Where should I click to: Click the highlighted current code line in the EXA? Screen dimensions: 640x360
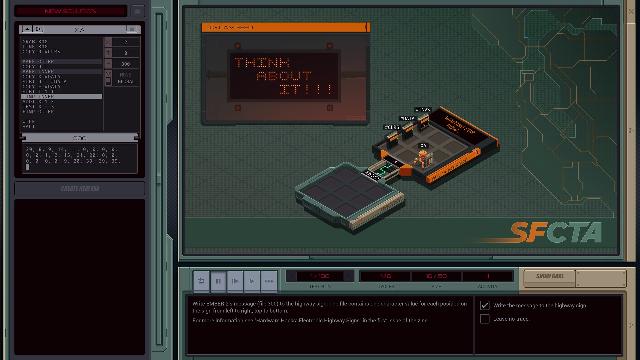coord(61,97)
